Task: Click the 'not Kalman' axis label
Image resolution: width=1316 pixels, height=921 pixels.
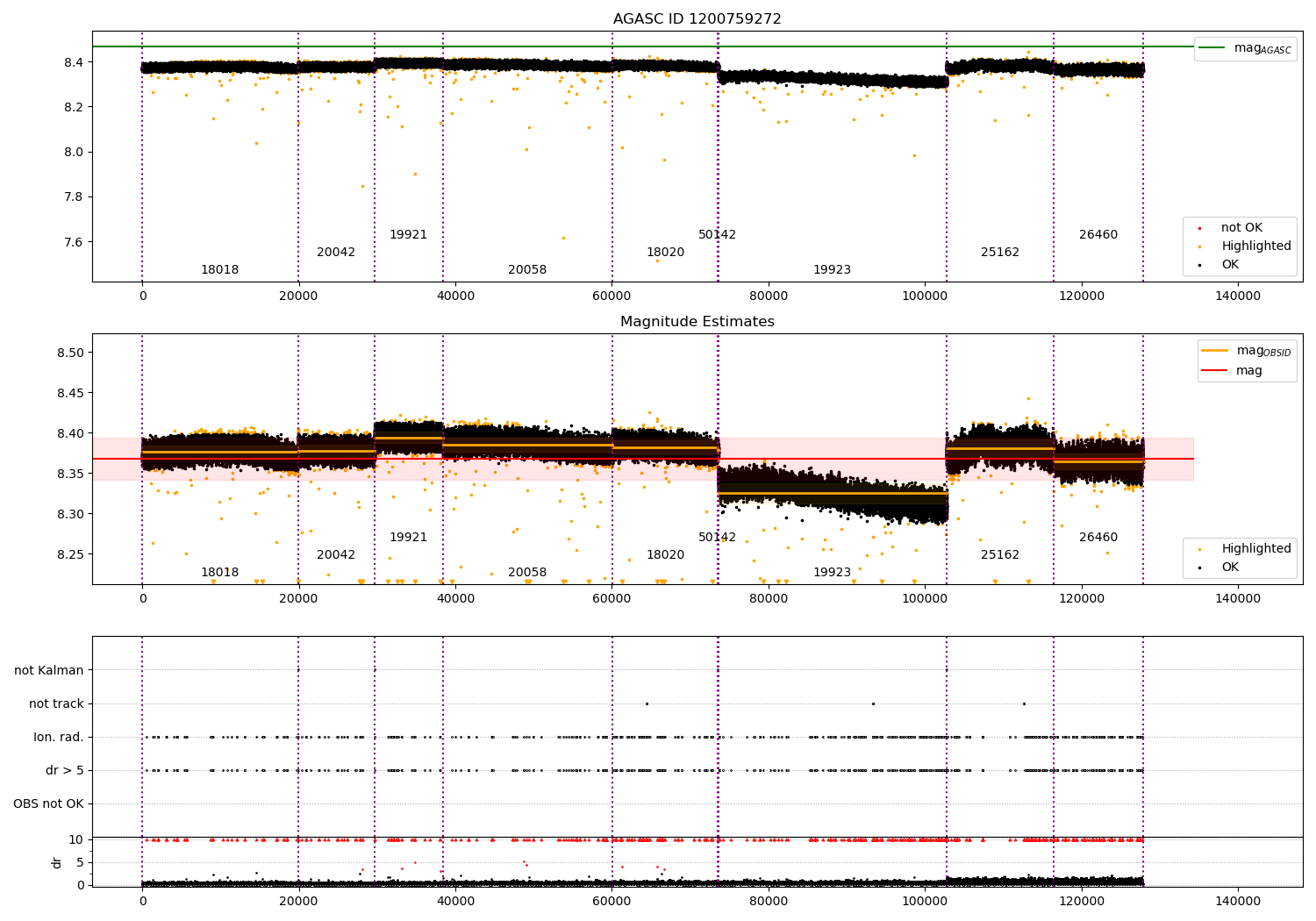Action: (x=49, y=670)
